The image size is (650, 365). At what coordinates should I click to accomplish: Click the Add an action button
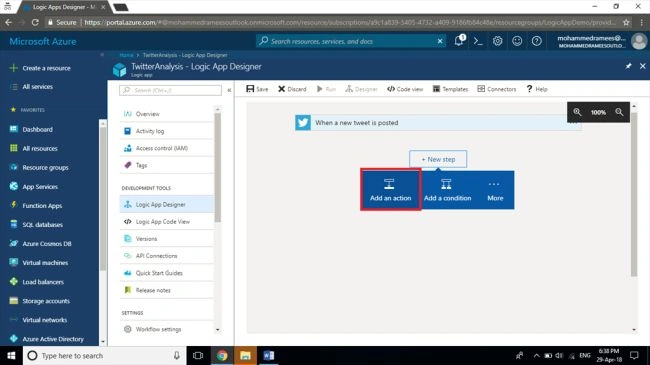(x=390, y=190)
